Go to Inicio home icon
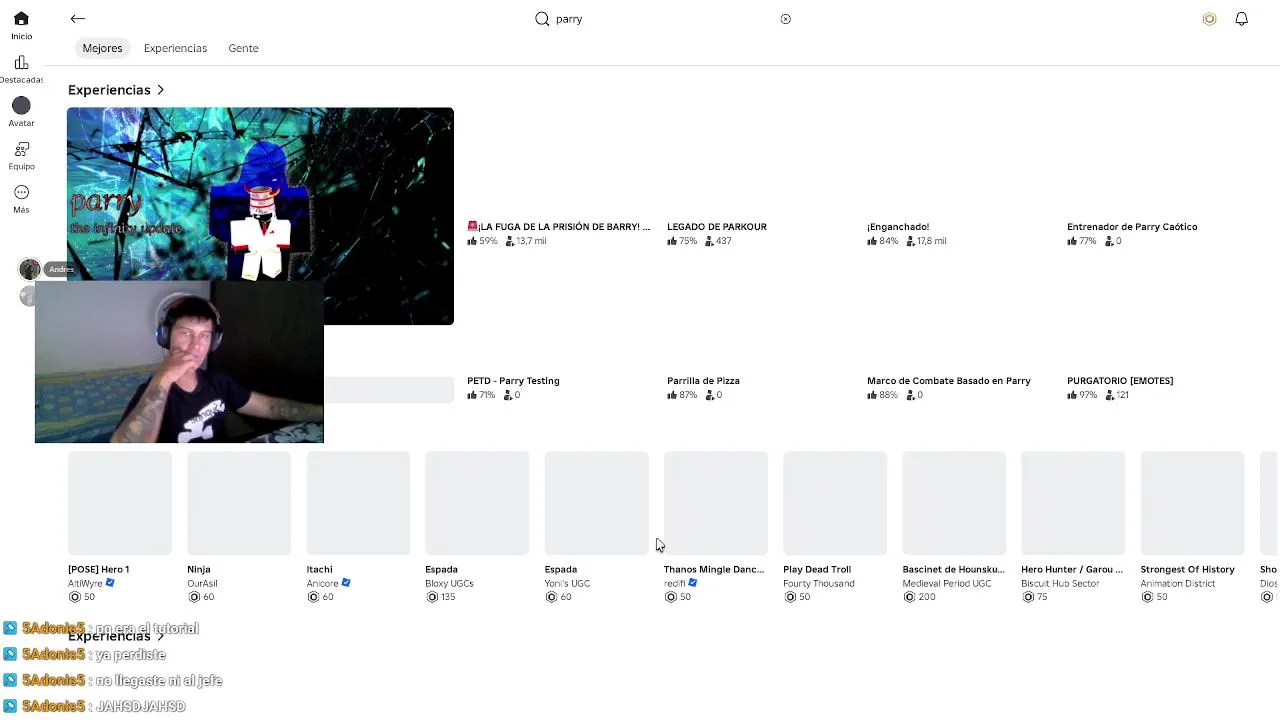Image resolution: width=1280 pixels, height=720 pixels. pyautogui.click(x=21, y=19)
